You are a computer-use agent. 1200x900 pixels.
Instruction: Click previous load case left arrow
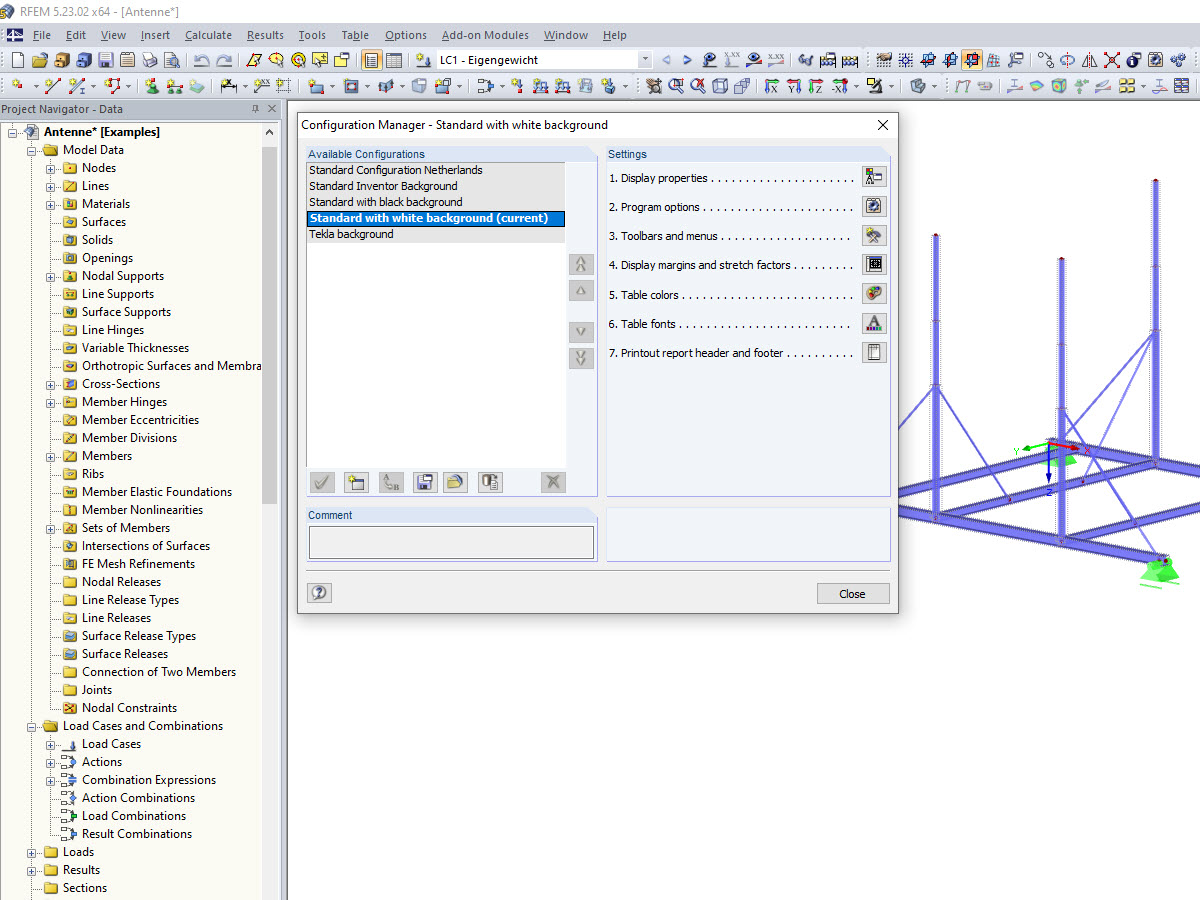(667, 61)
